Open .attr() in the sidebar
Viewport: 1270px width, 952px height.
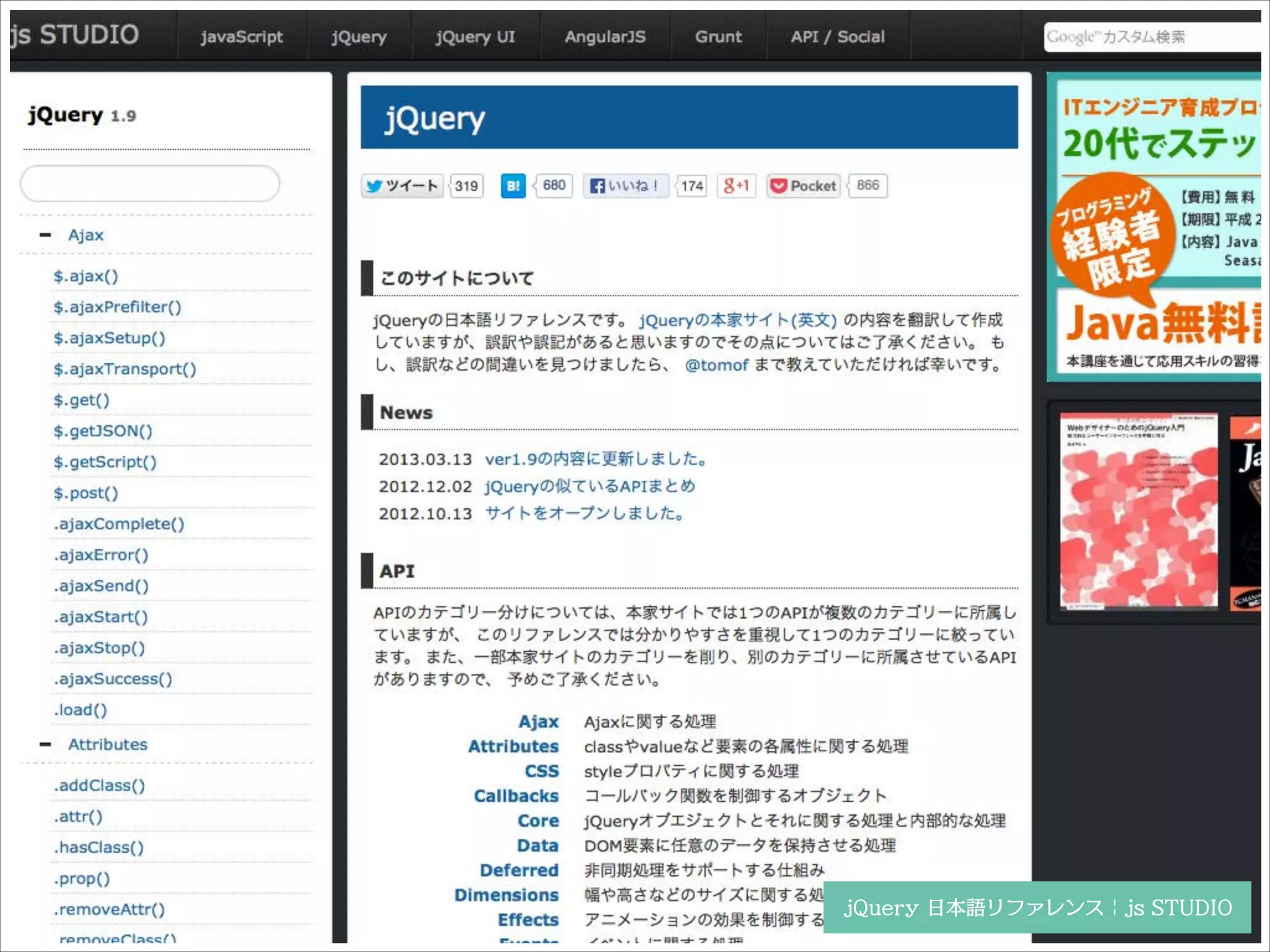click(78, 817)
